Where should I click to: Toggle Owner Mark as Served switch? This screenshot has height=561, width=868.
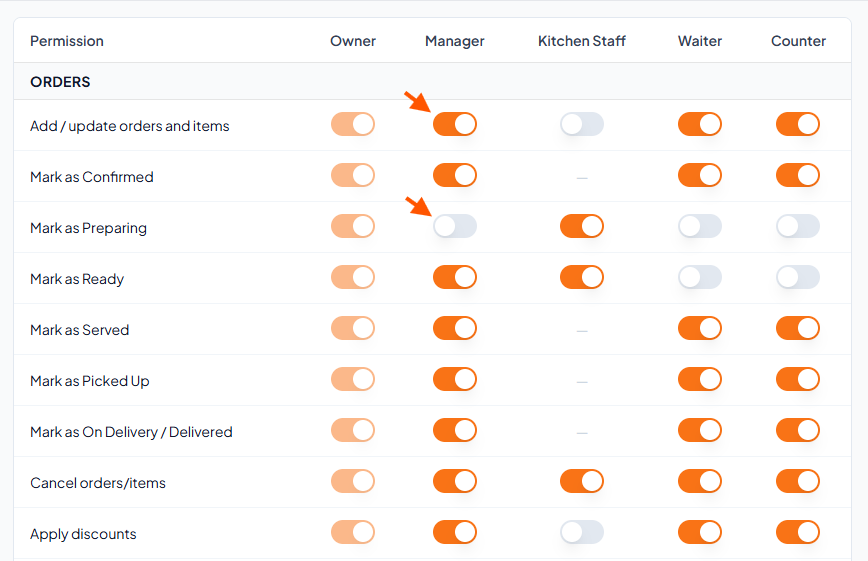click(353, 328)
